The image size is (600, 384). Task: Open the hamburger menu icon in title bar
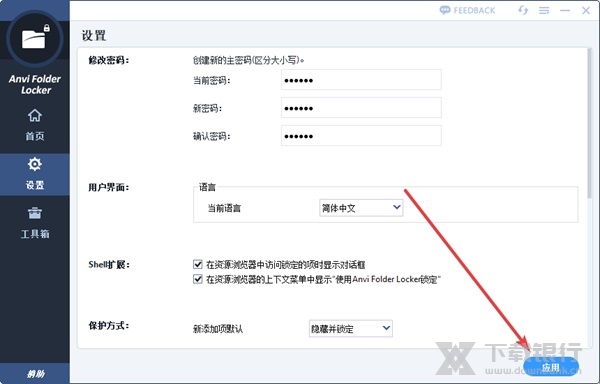544,11
